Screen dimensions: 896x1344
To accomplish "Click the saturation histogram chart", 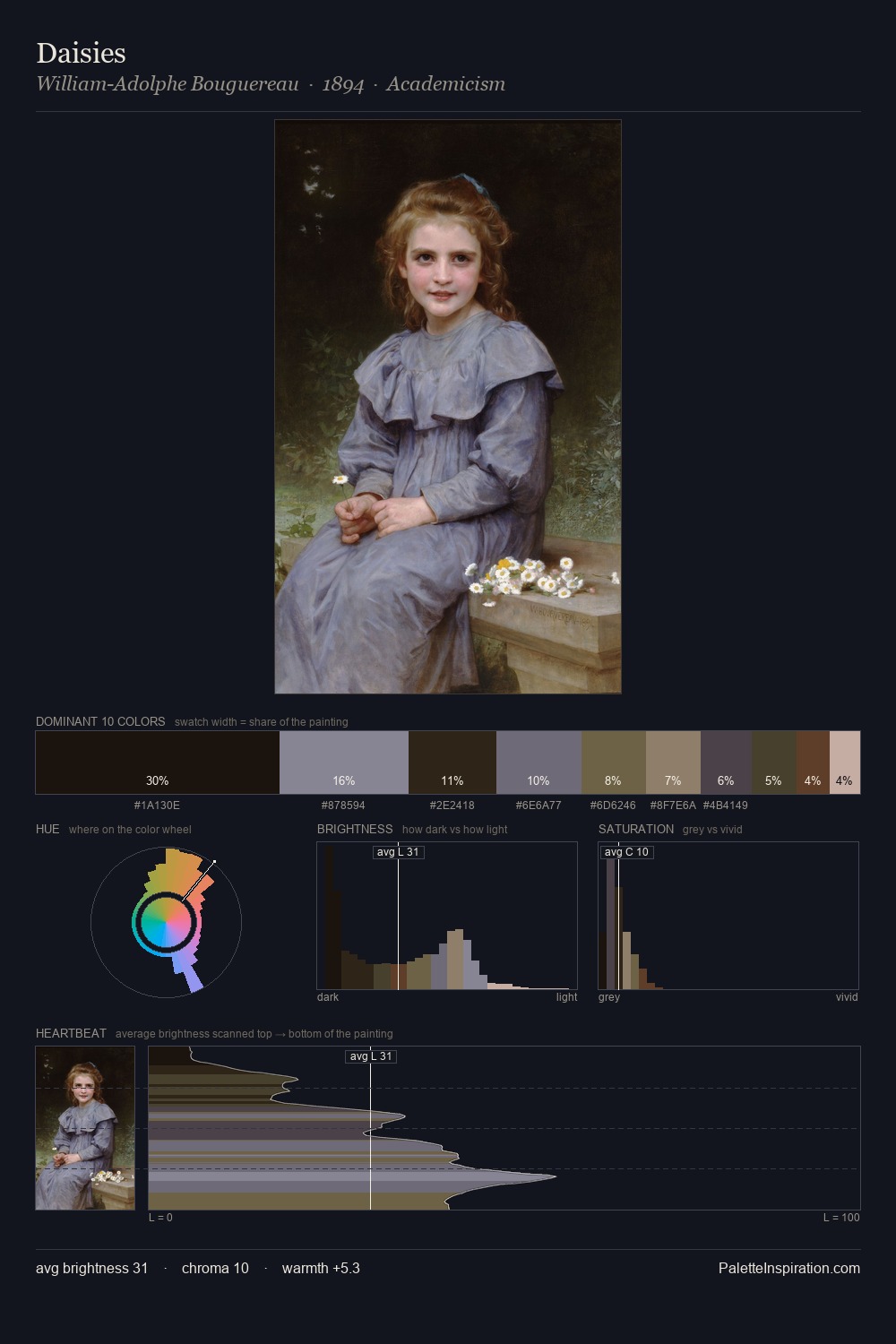I will [x=728, y=916].
